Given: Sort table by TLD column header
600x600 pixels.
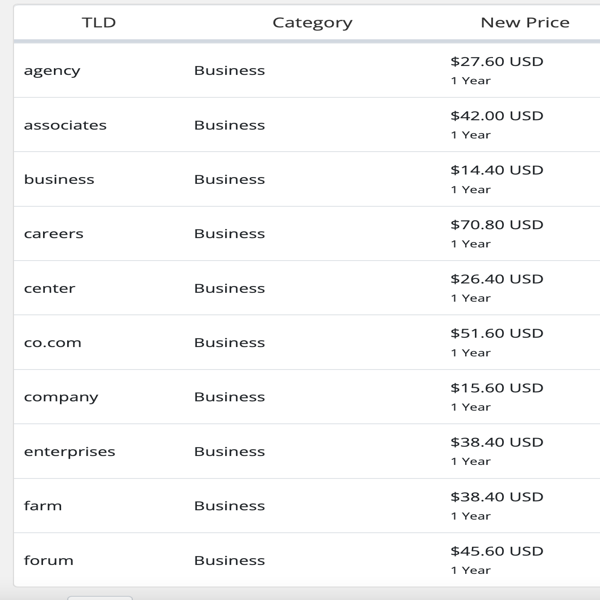Looking at the screenshot, I should pos(99,23).
